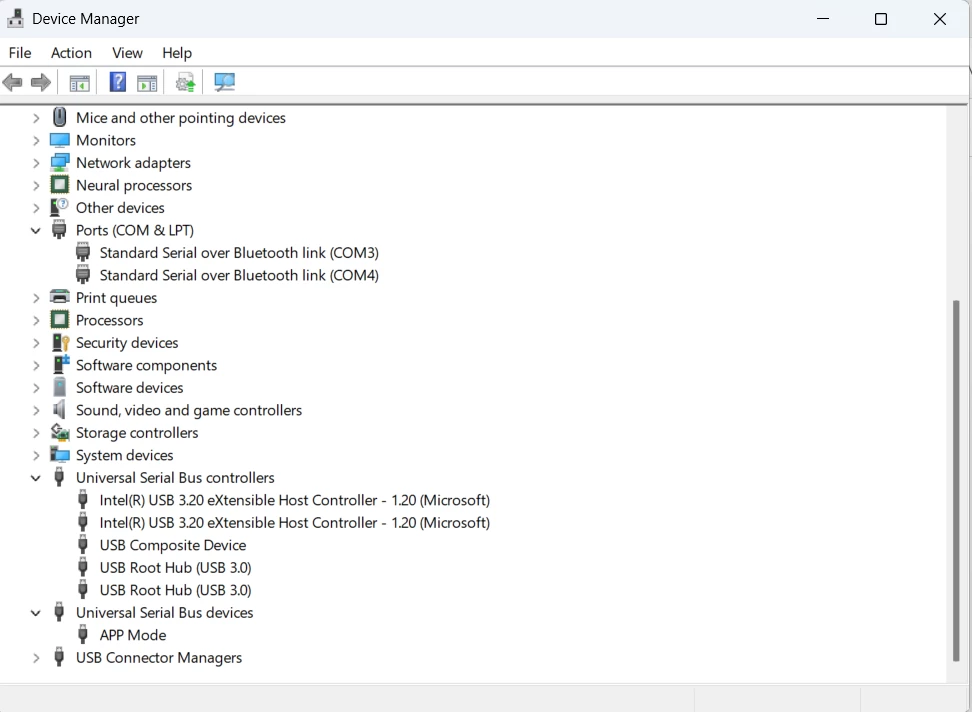
Task: Click the Neural processors chip icon
Action: point(60,185)
